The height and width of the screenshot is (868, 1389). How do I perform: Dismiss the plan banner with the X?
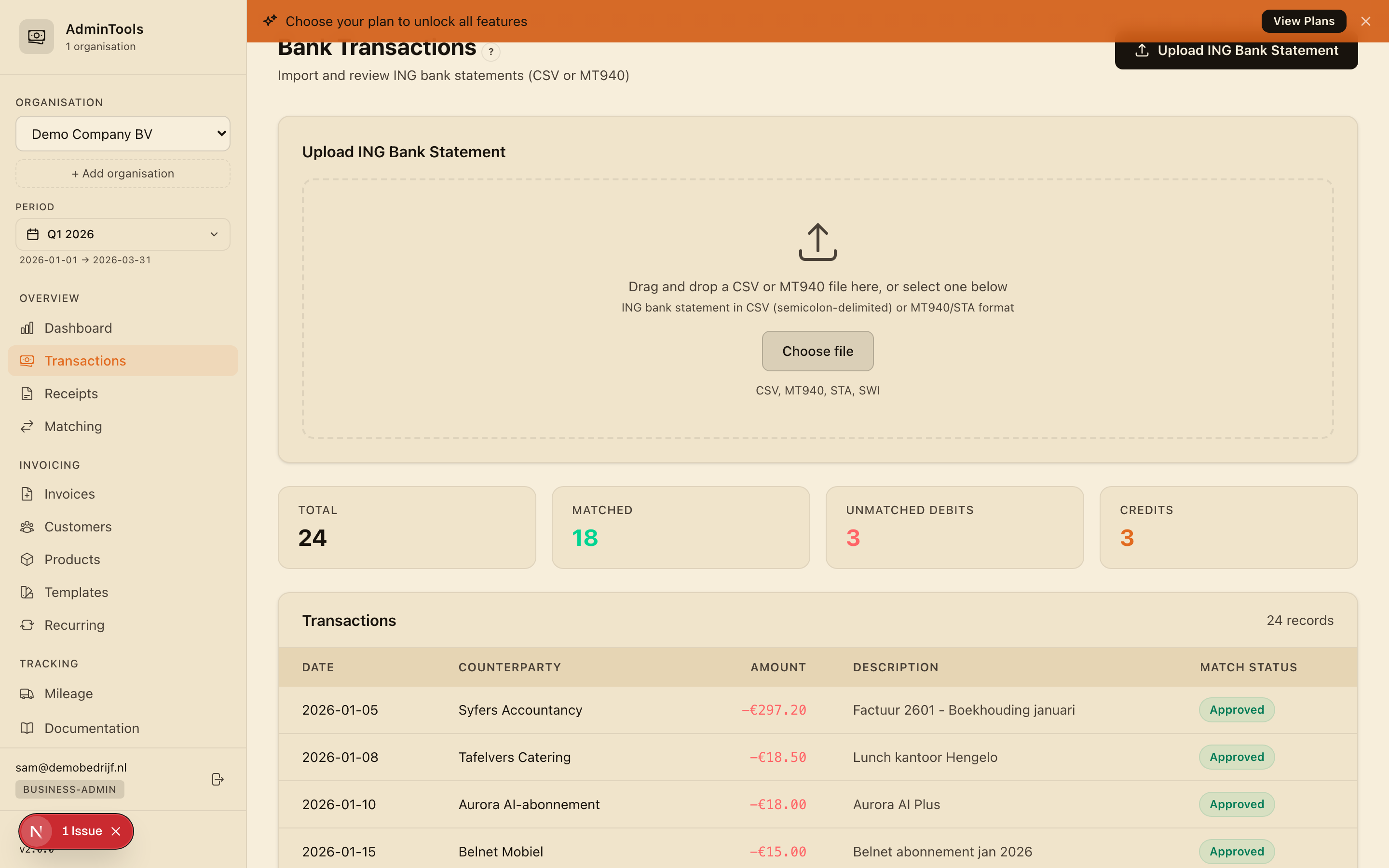click(1365, 21)
